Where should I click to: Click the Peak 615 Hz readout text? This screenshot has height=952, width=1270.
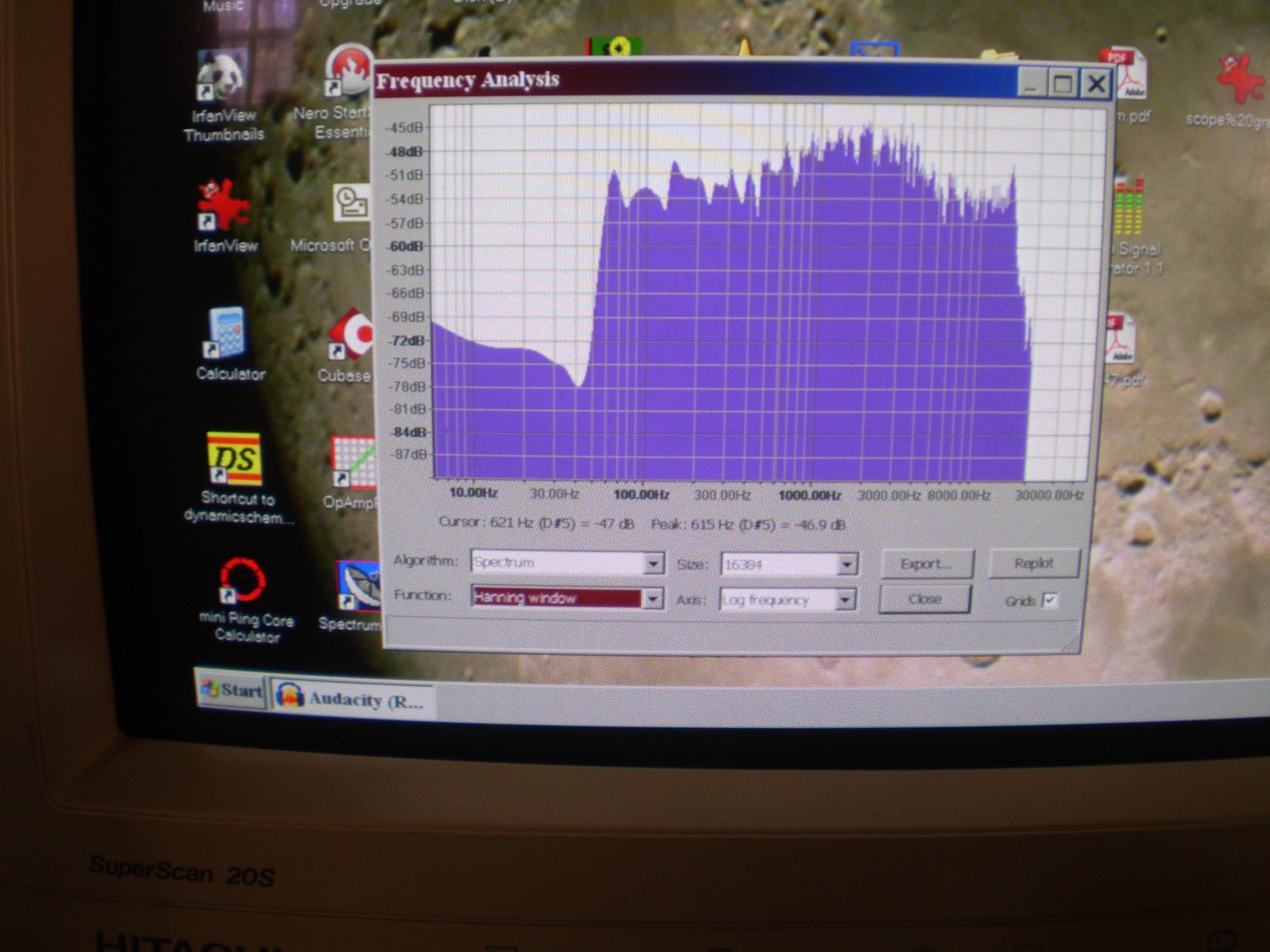tap(748, 525)
